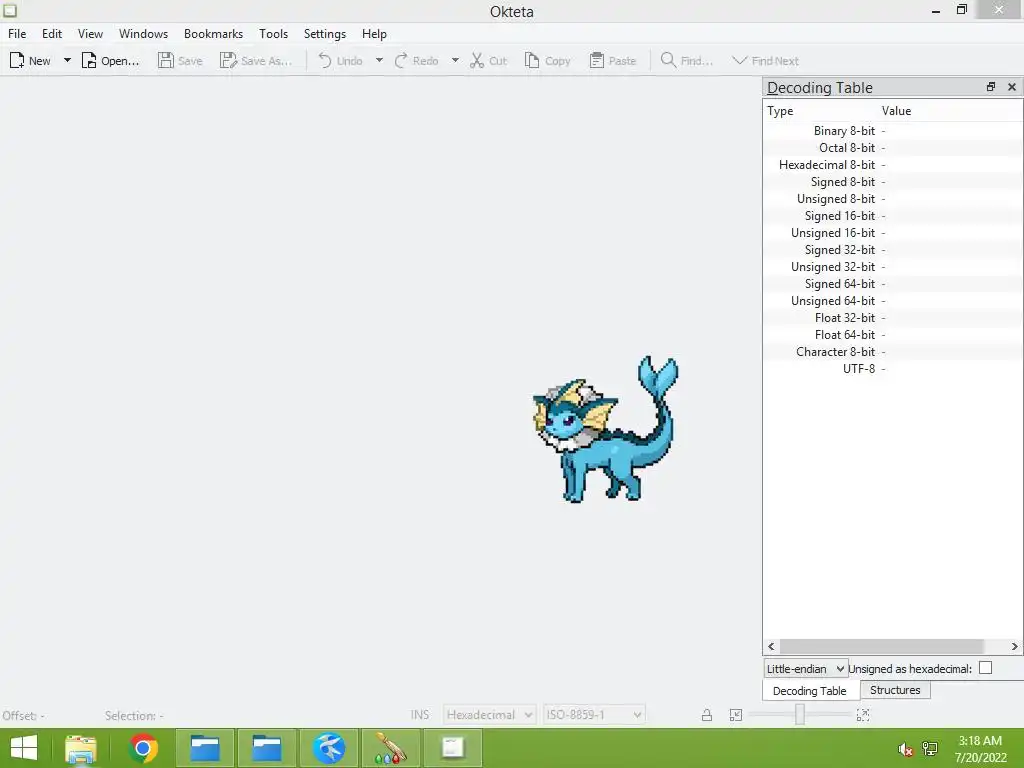Close the Decoding Table panel
Viewport: 1024px width, 768px height.
pyautogui.click(x=1012, y=86)
